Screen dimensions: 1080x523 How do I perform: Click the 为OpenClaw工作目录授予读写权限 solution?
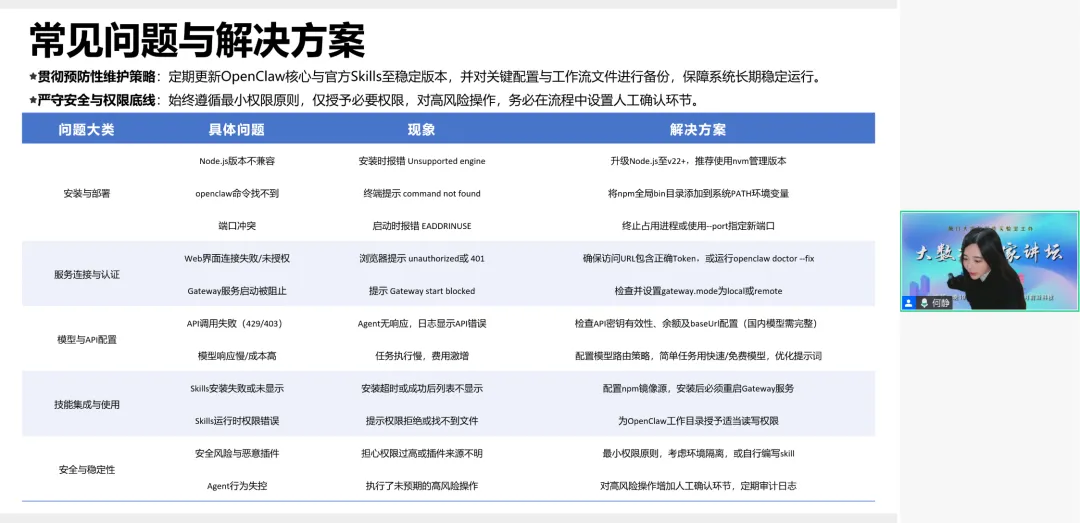[x=698, y=421]
